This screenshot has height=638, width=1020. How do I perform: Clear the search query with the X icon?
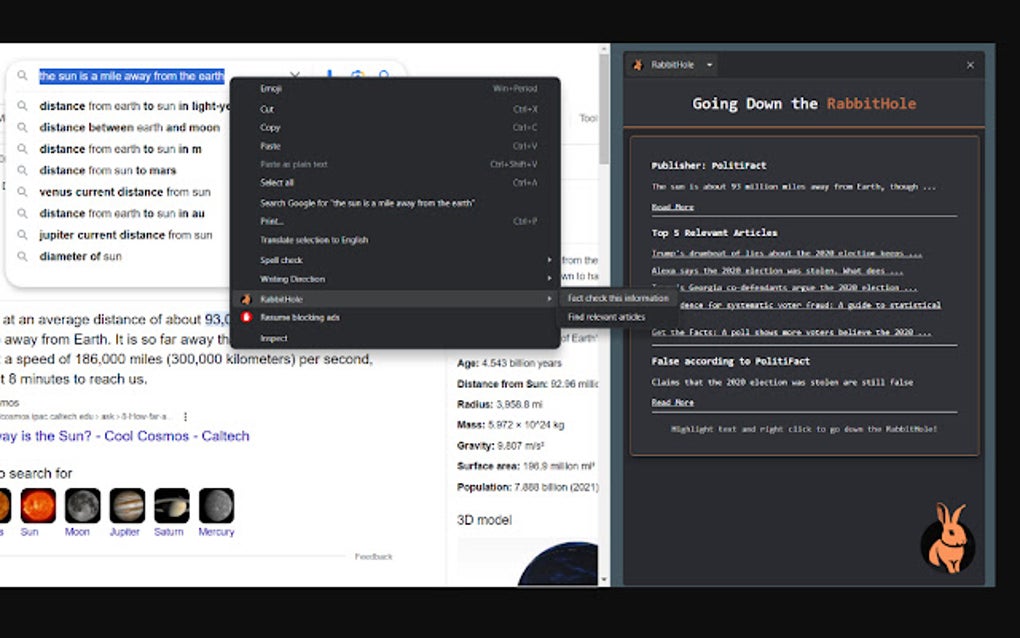[x=295, y=76]
